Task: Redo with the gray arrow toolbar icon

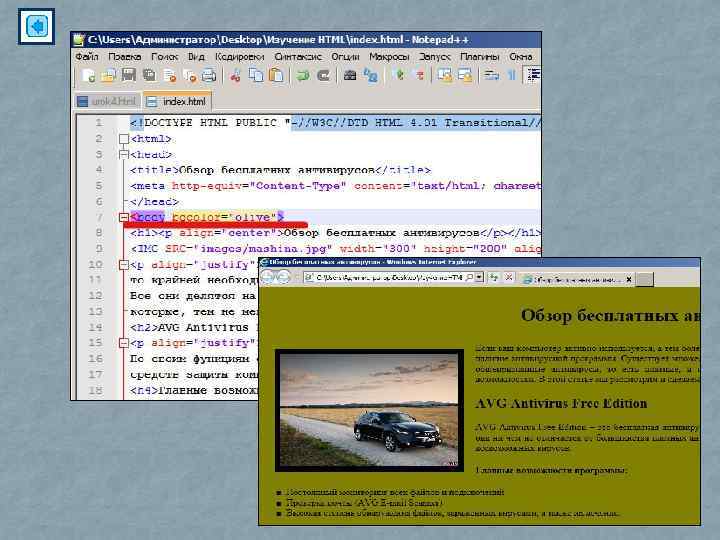Action: coord(323,75)
